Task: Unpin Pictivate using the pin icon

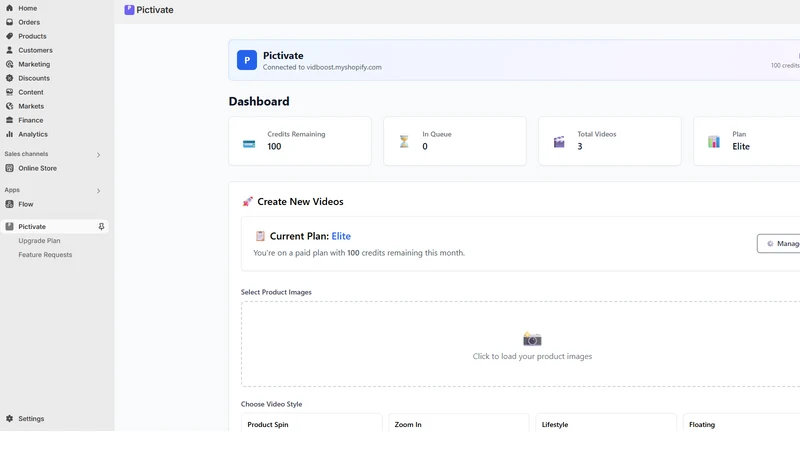Action: tap(101, 227)
